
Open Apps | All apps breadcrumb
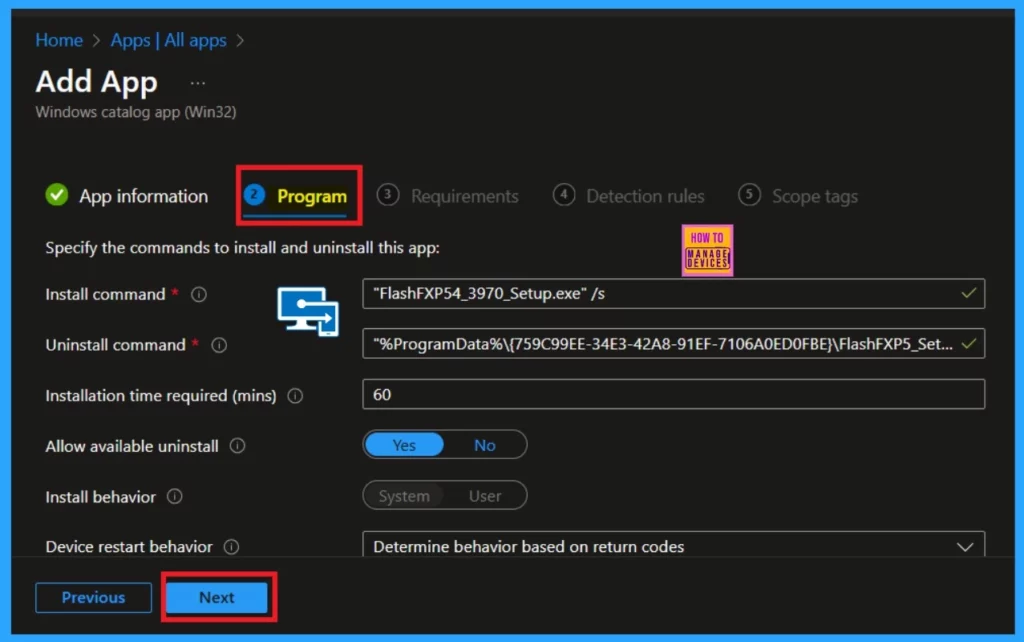click(168, 40)
